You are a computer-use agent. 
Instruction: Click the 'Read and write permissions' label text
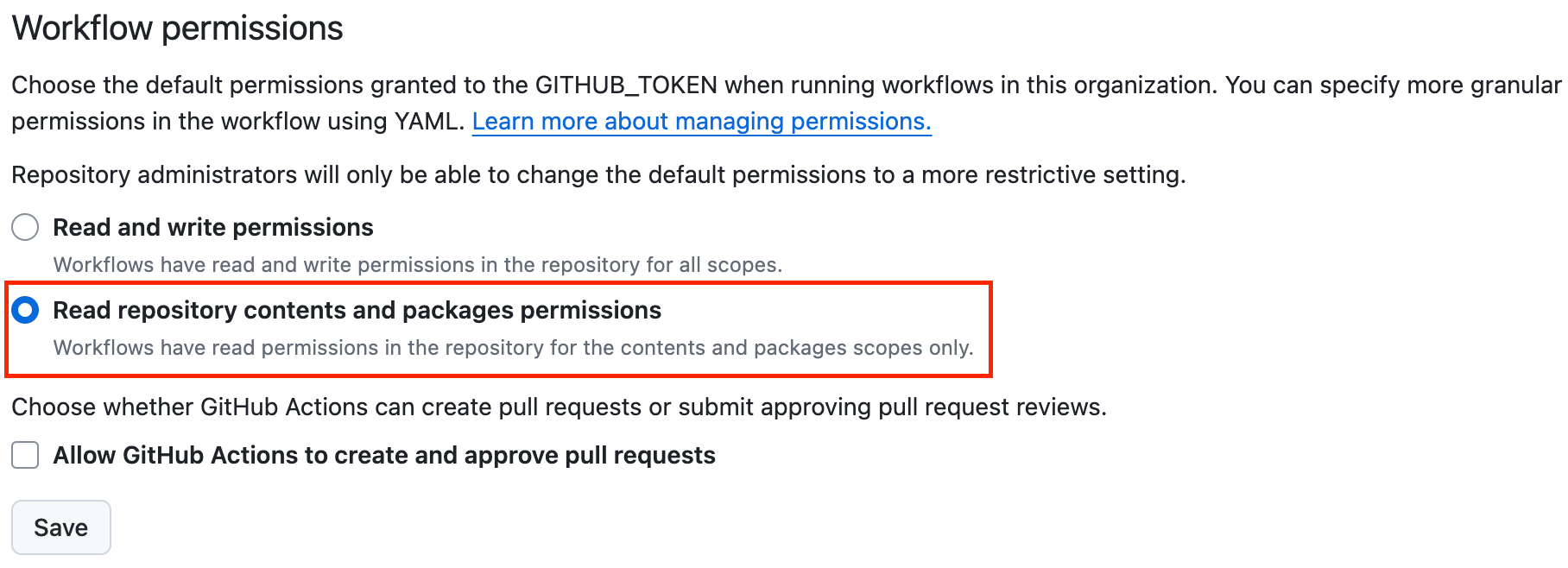tap(212, 228)
